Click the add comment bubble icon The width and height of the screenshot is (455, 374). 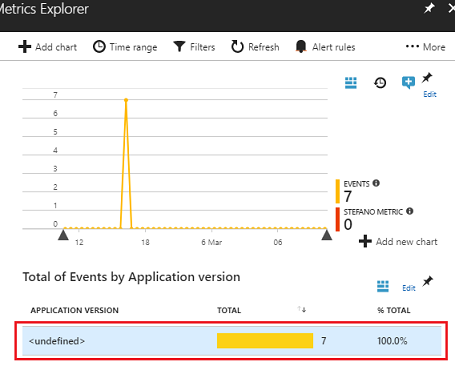(408, 82)
